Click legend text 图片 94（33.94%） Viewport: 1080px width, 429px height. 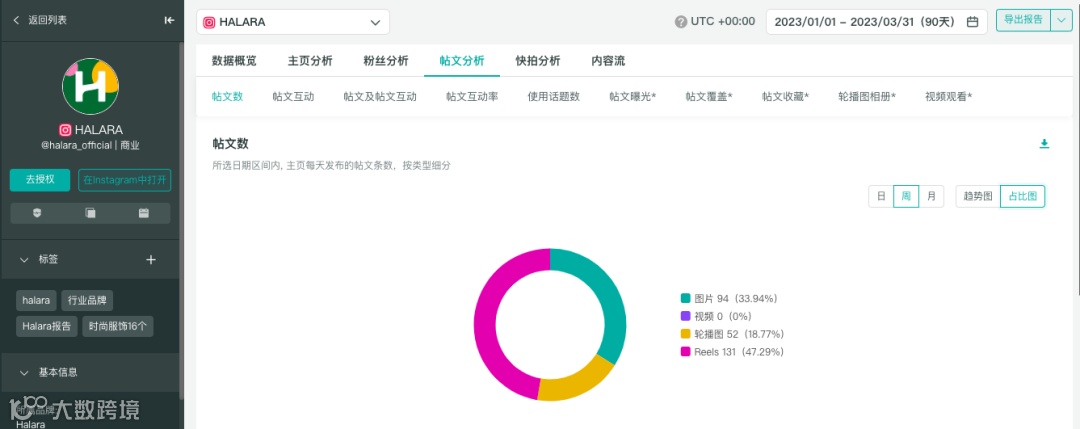(x=736, y=298)
